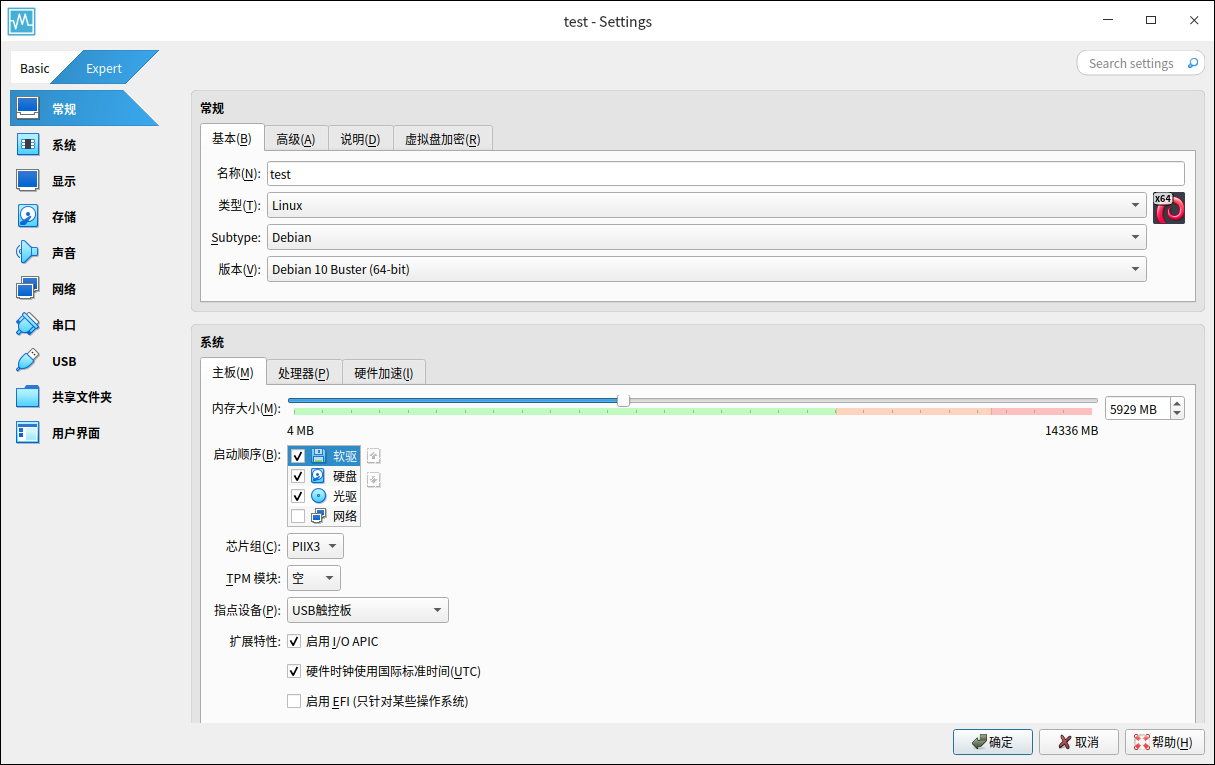
Task: Click the 确定 (OK) button
Action: pos(991,742)
